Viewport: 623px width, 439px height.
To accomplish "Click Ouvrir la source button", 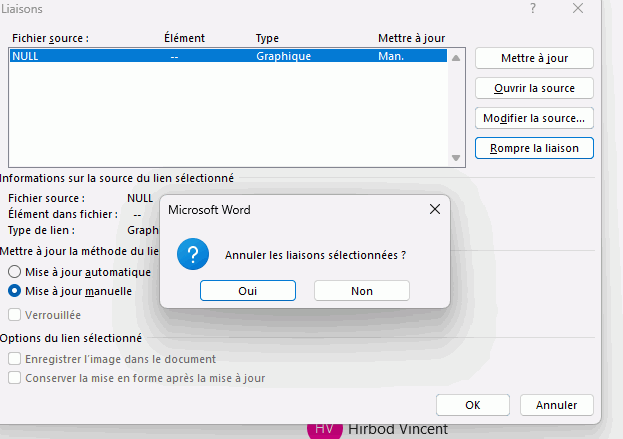I will 534,88.
